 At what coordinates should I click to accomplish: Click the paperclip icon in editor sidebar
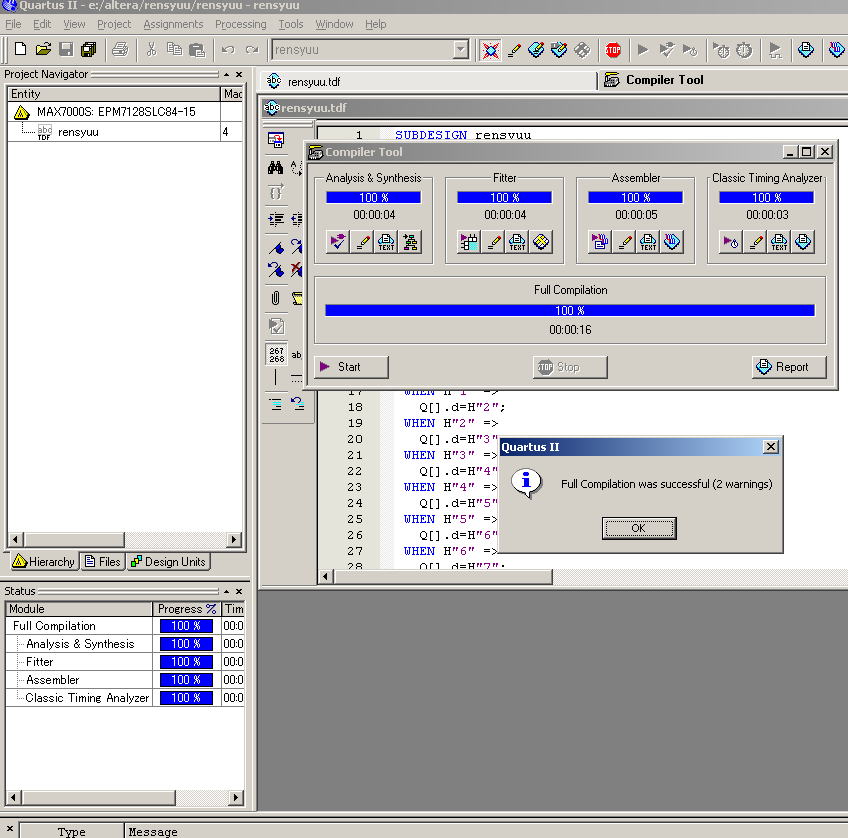(x=275, y=298)
